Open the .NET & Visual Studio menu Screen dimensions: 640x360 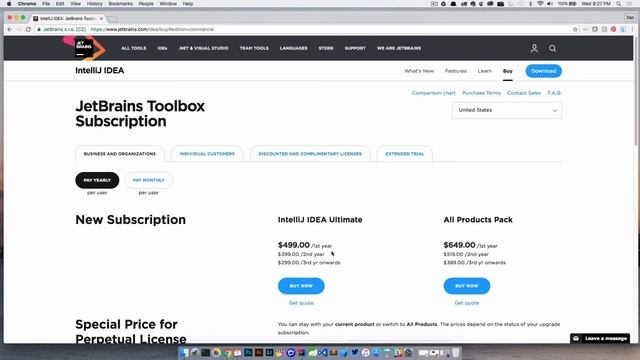(203, 48)
